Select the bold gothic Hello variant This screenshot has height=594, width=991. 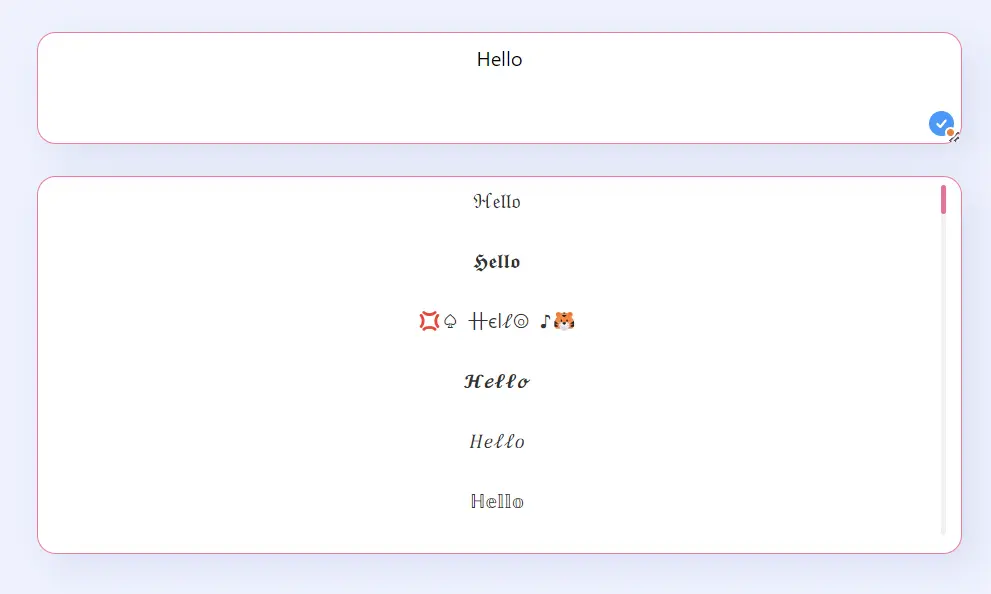pyautogui.click(x=497, y=261)
